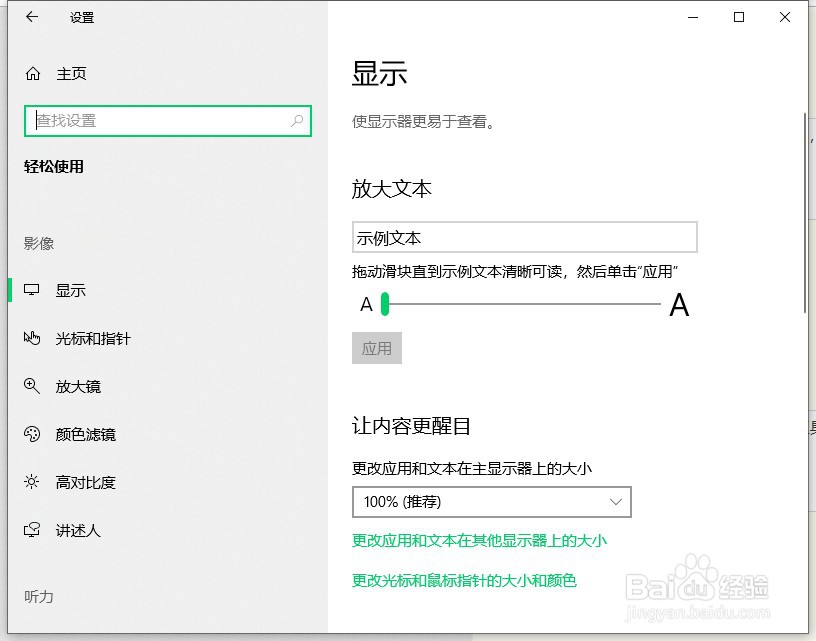Click label 更改应用和文本在主显示器上的大小
Image resolution: width=816 pixels, height=641 pixels.
click(x=472, y=468)
